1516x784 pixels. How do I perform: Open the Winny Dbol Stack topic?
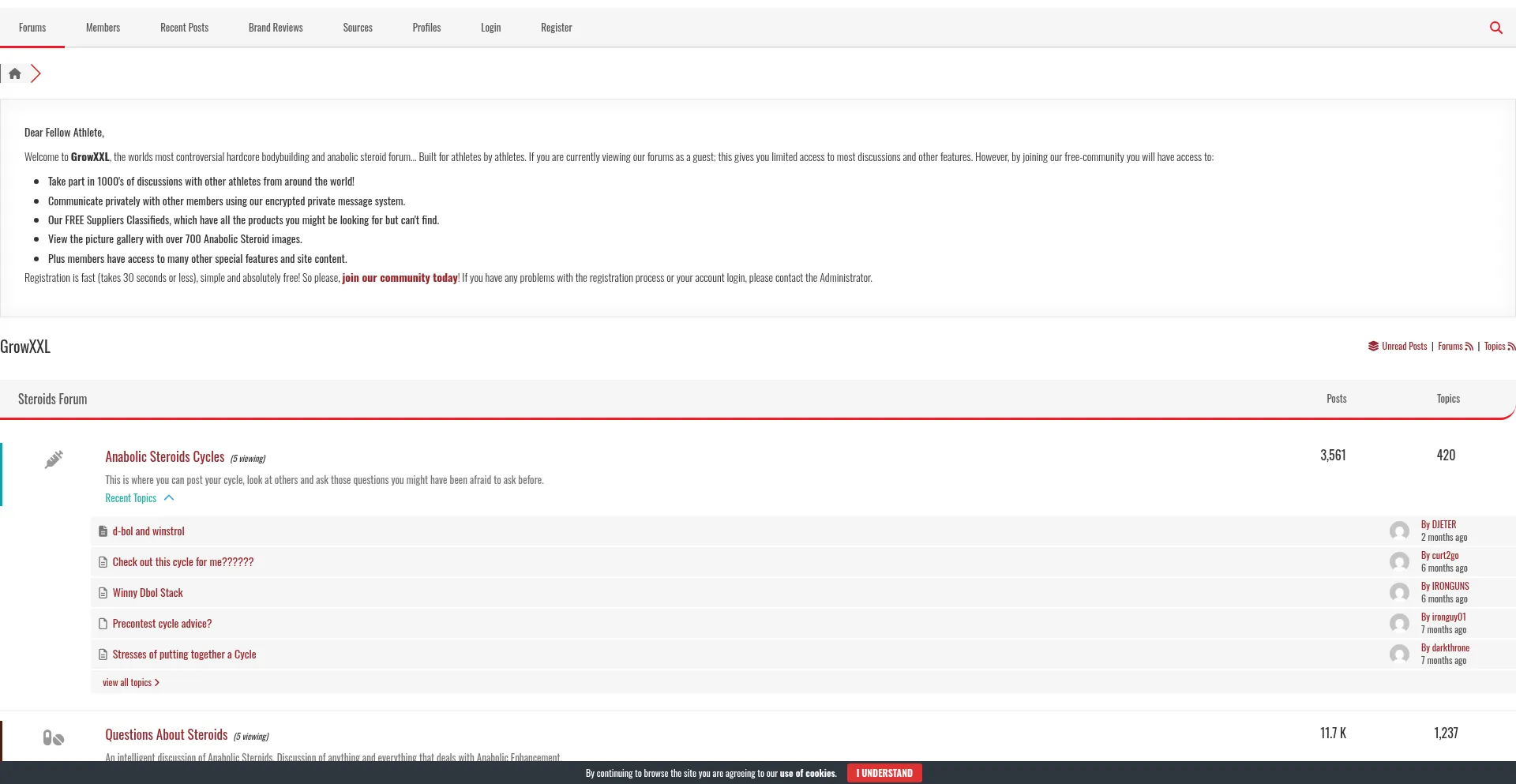pos(148,593)
